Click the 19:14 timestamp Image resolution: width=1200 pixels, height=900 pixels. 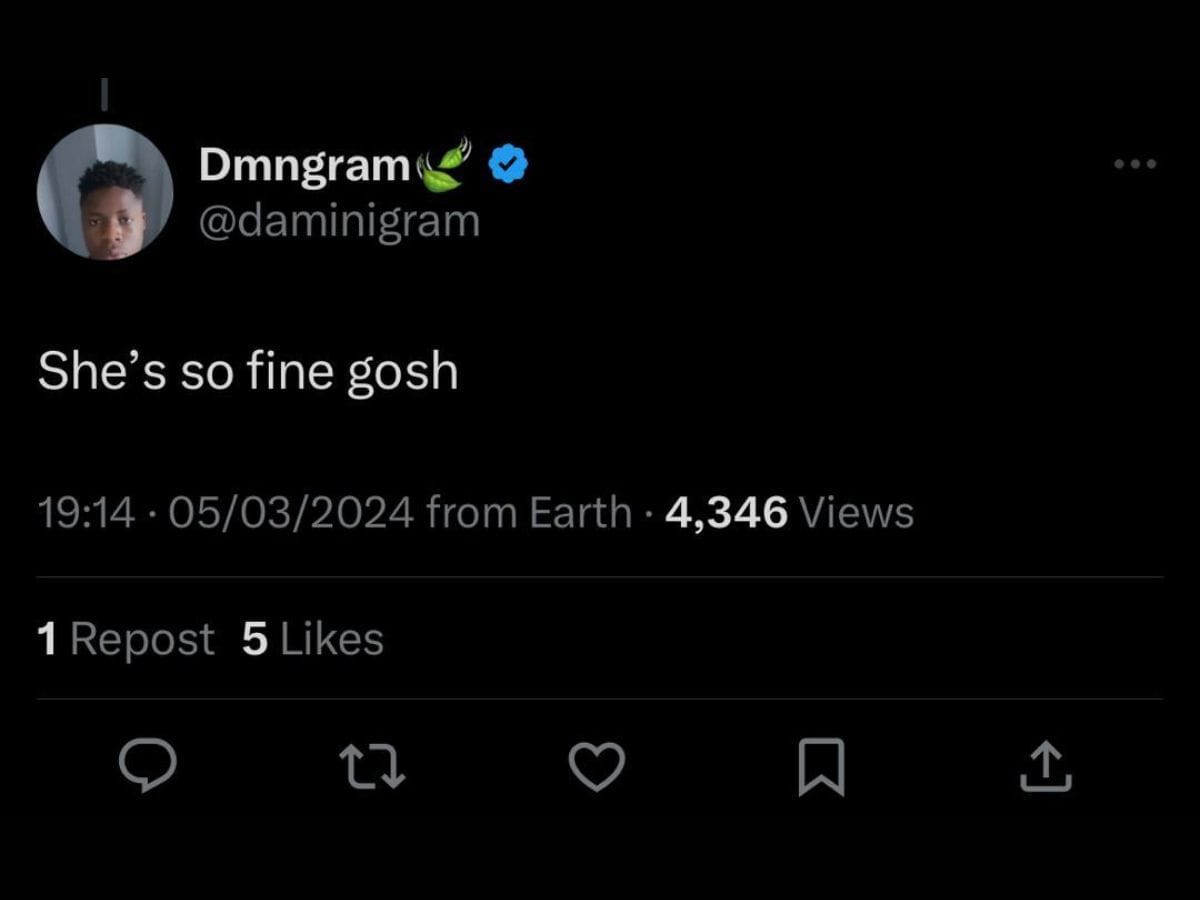[x=86, y=513]
